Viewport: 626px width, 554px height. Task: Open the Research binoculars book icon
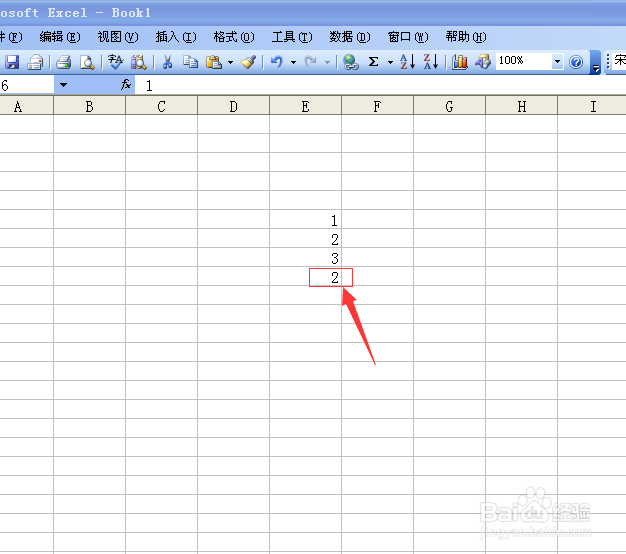[139, 62]
